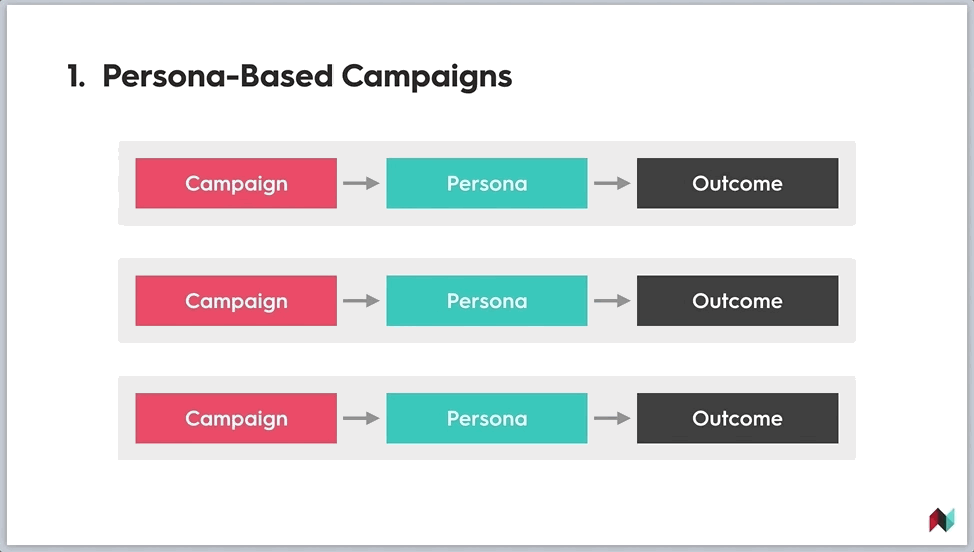Select the dark Outcome box in bottom row
The width and height of the screenshot is (974, 552).
coord(737,418)
